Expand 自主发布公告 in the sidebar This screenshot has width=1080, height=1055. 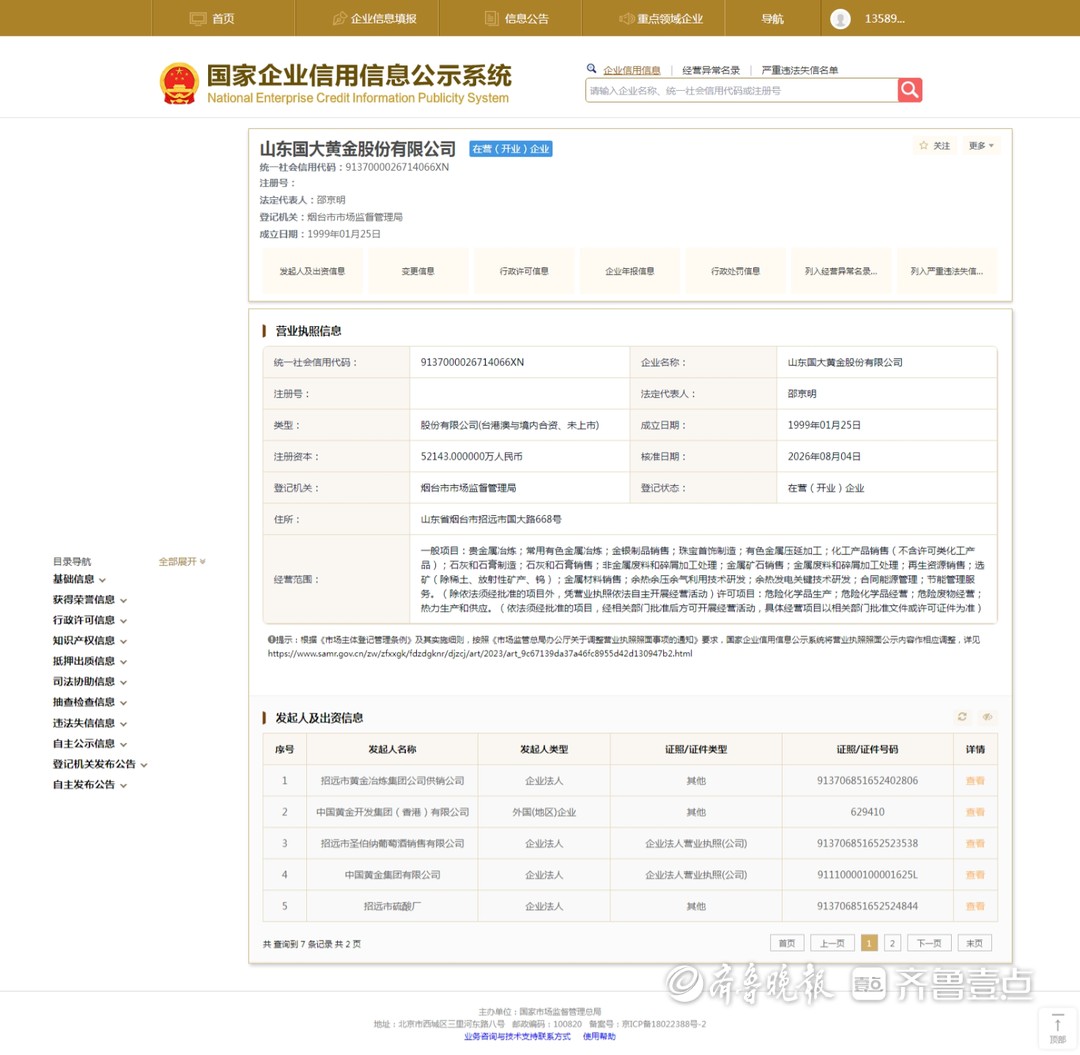tap(90, 784)
